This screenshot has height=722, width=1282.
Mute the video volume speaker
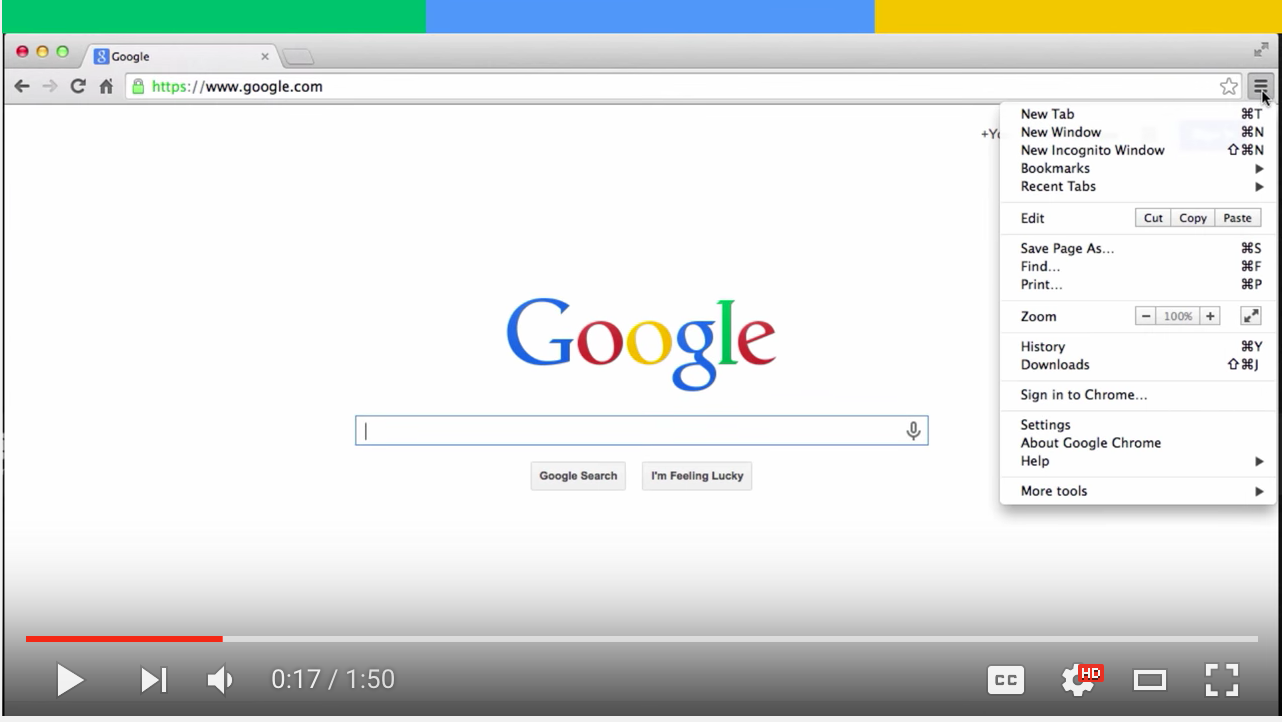tap(220, 680)
